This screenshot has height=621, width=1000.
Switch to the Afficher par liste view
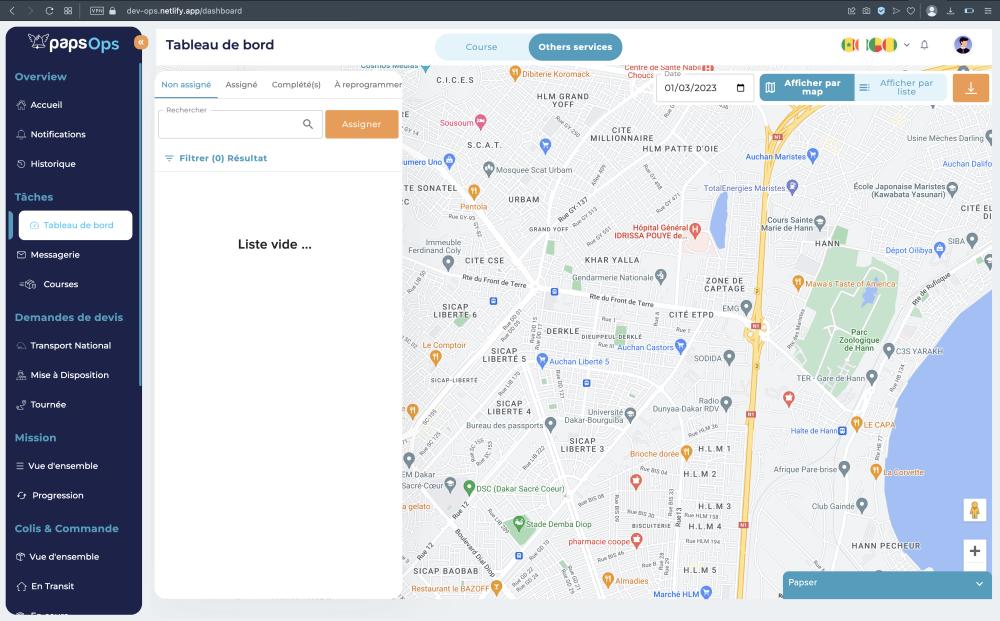[x=900, y=87]
